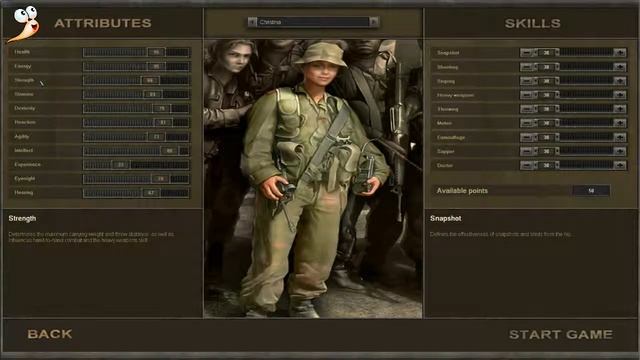The height and width of the screenshot is (360, 640).
Task: Increase the Melee skill with plus button
Action: coord(620,123)
